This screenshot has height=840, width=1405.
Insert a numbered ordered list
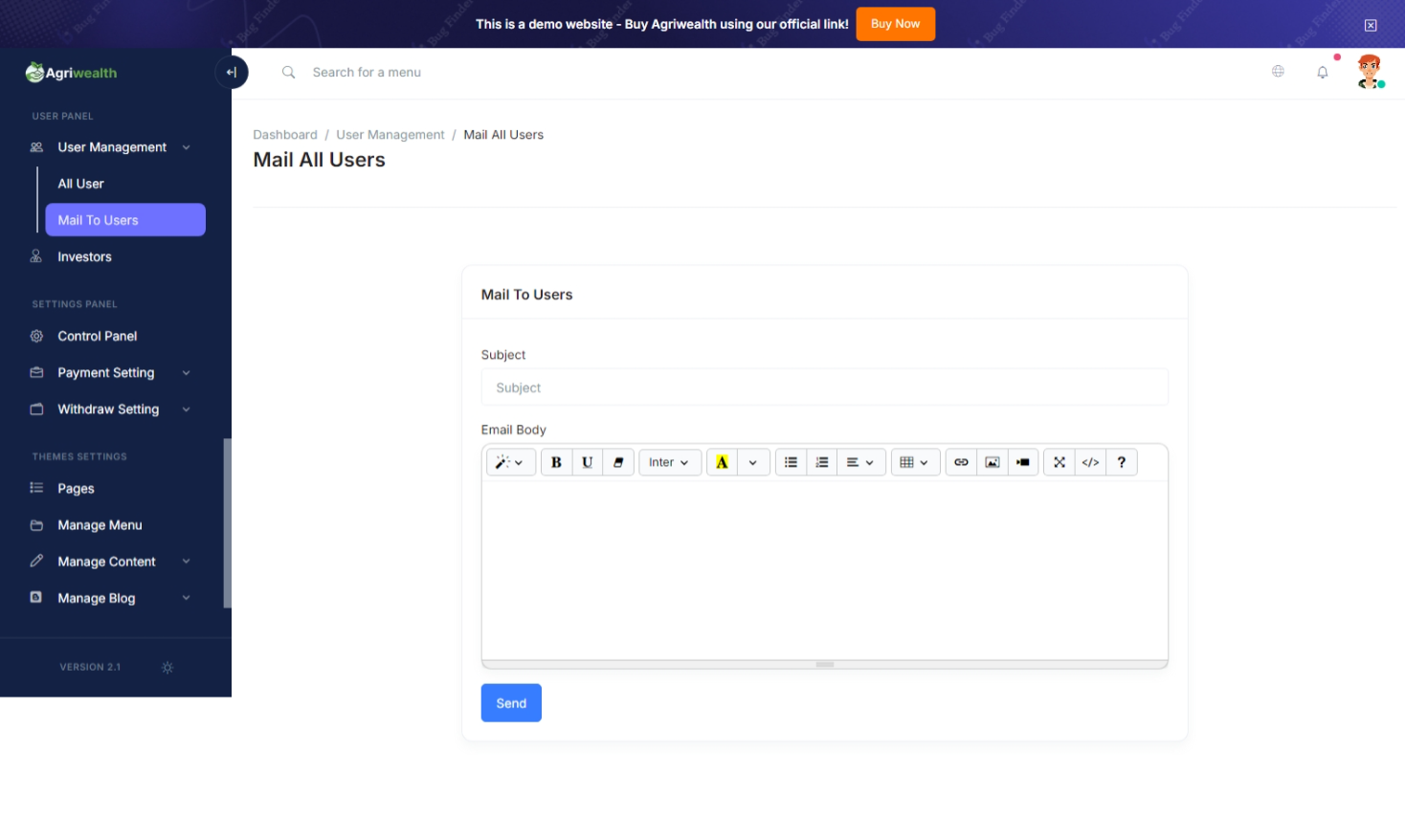tap(821, 462)
